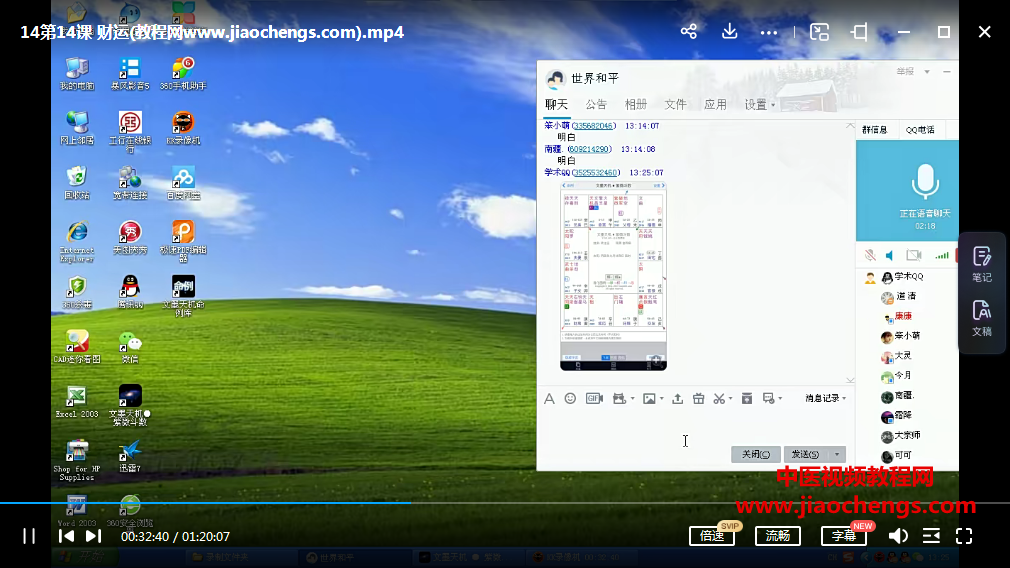Open 回收站 recycle bin desktop icon
The height and width of the screenshot is (568, 1010).
coord(77,182)
